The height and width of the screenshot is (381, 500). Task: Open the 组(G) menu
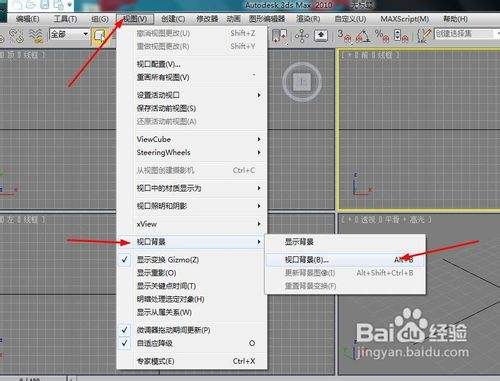point(100,19)
